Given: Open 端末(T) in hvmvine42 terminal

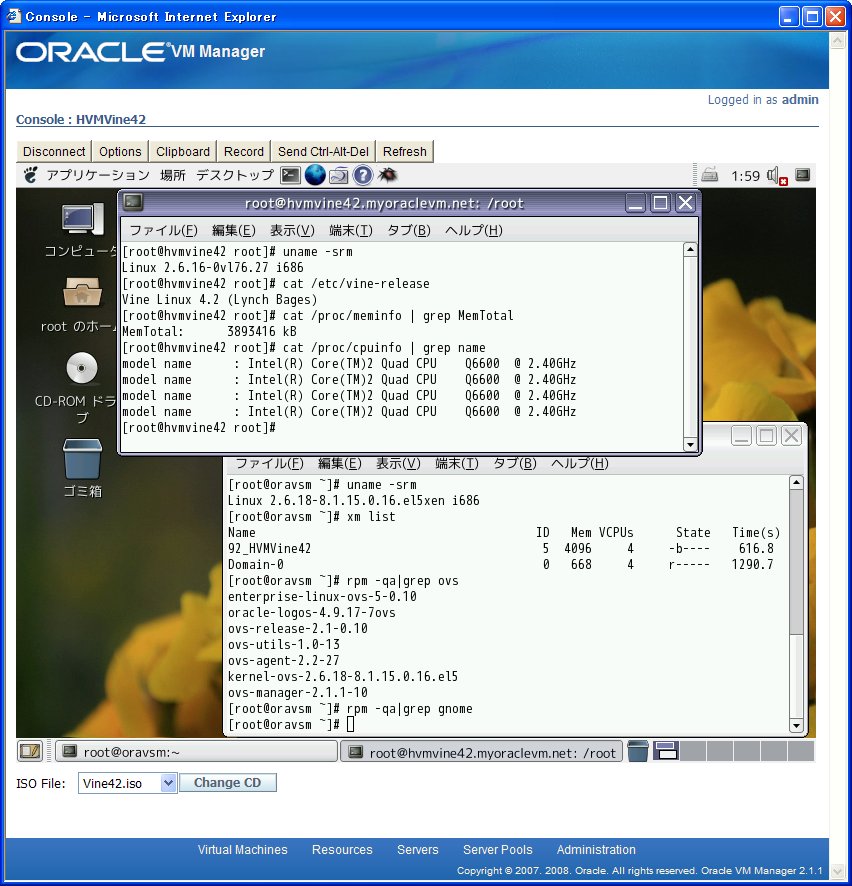Looking at the screenshot, I should 351,231.
